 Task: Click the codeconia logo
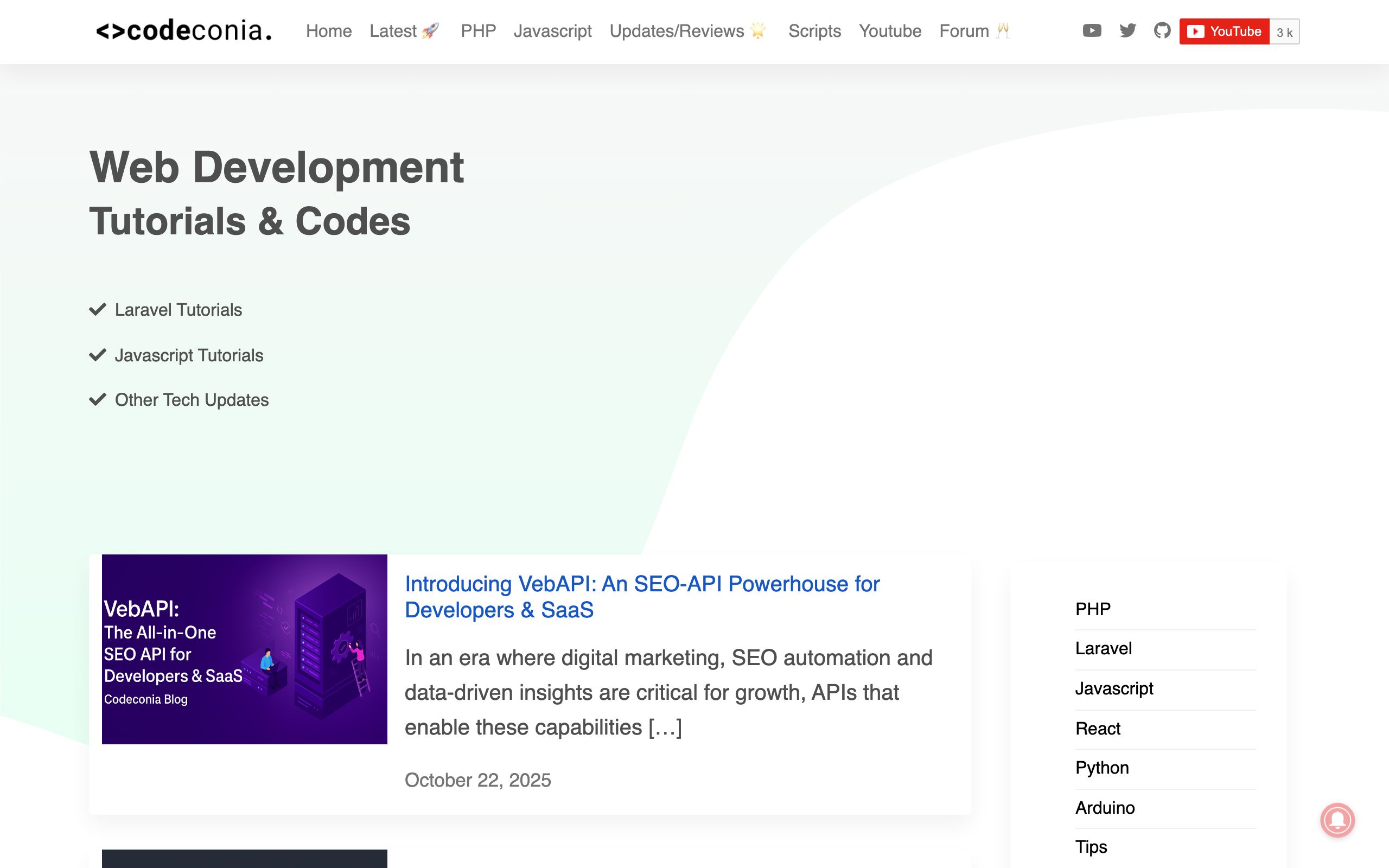point(184,30)
